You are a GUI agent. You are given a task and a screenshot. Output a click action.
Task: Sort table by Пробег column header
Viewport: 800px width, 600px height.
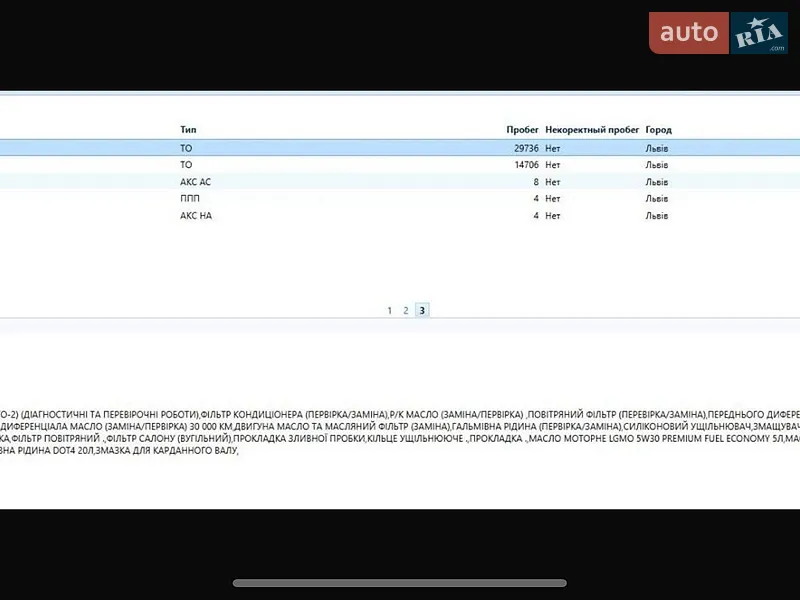point(522,130)
